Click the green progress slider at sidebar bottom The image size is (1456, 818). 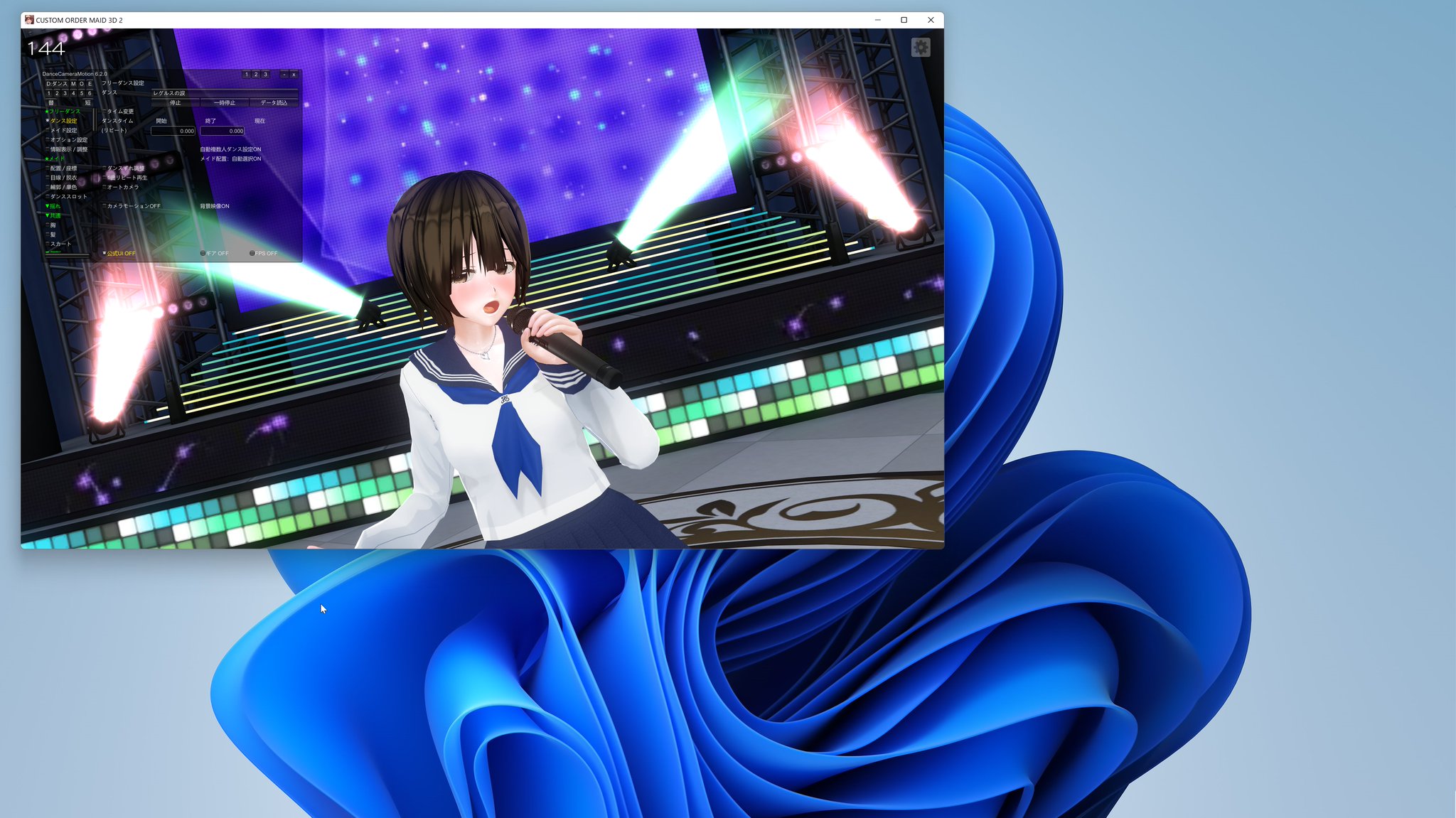67,255
